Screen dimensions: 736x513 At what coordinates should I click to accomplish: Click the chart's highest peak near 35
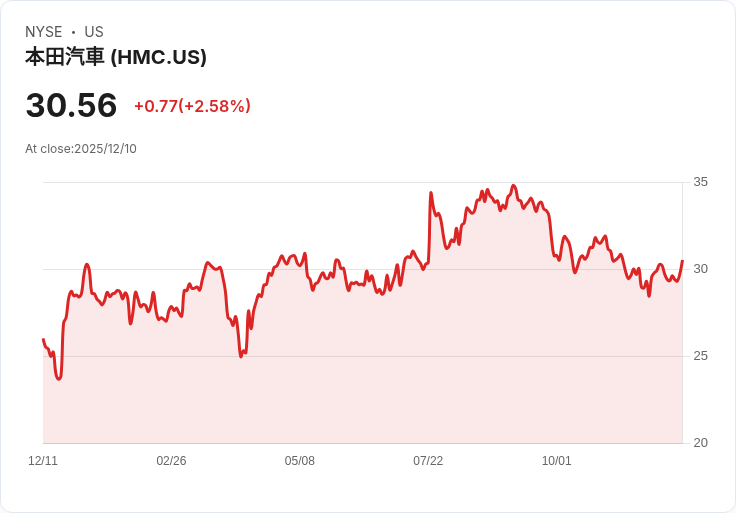(x=514, y=186)
